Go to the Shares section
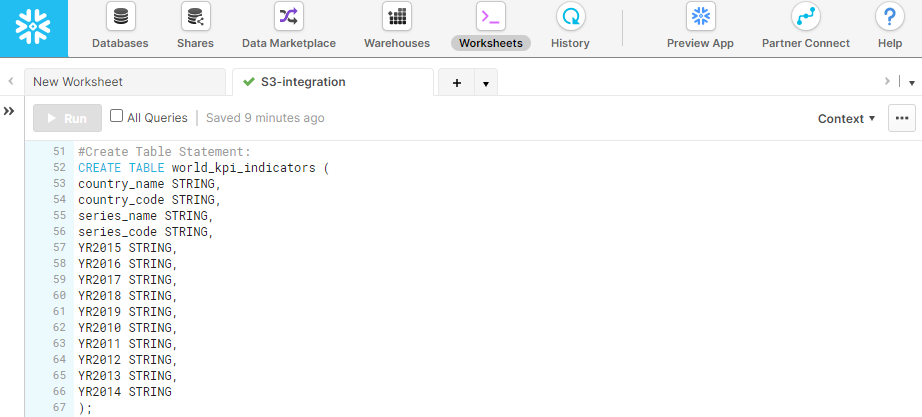 click(195, 28)
